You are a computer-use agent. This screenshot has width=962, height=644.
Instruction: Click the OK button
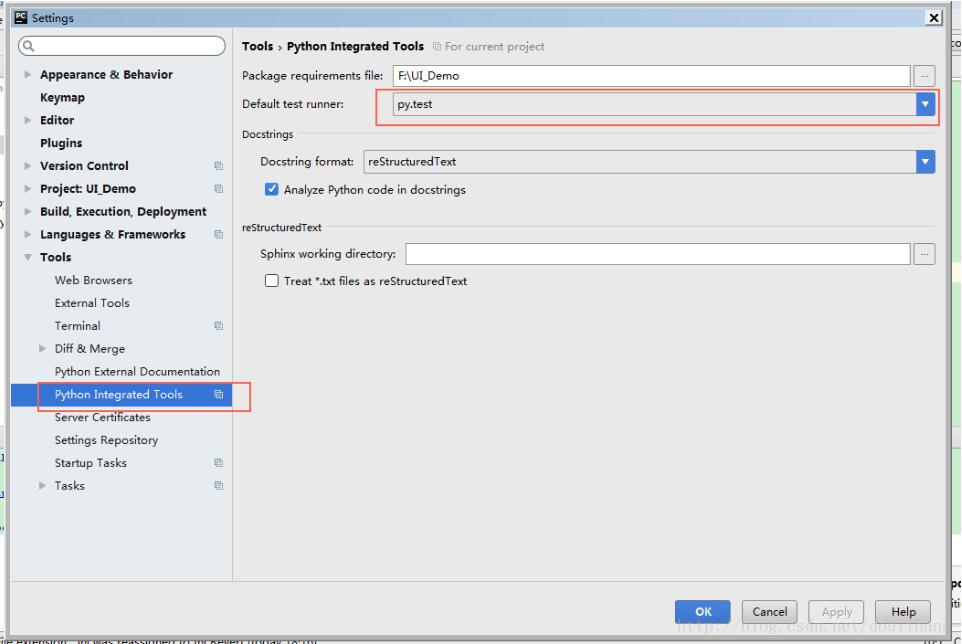point(703,611)
